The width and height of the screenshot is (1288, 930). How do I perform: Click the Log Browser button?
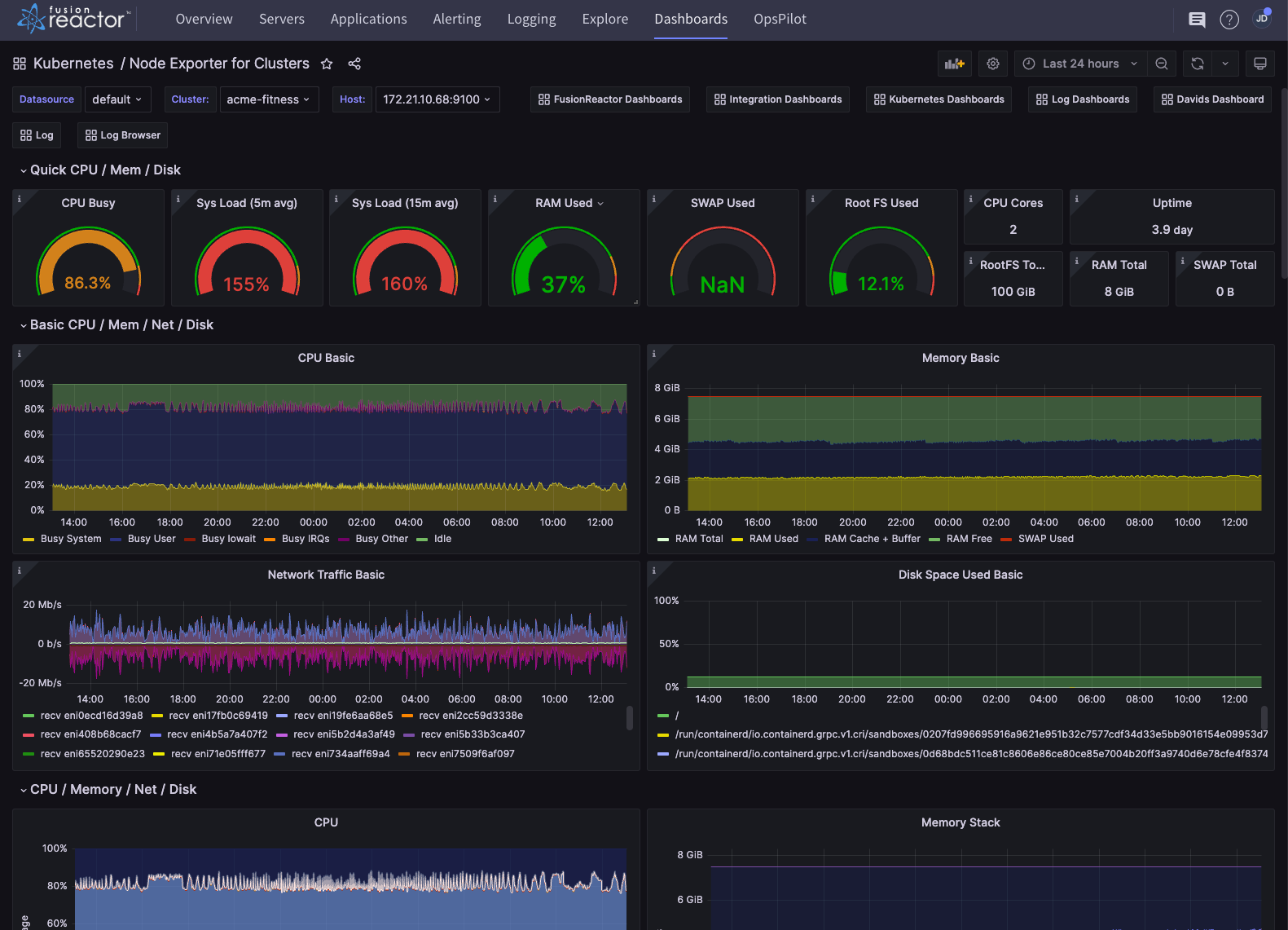[123, 135]
